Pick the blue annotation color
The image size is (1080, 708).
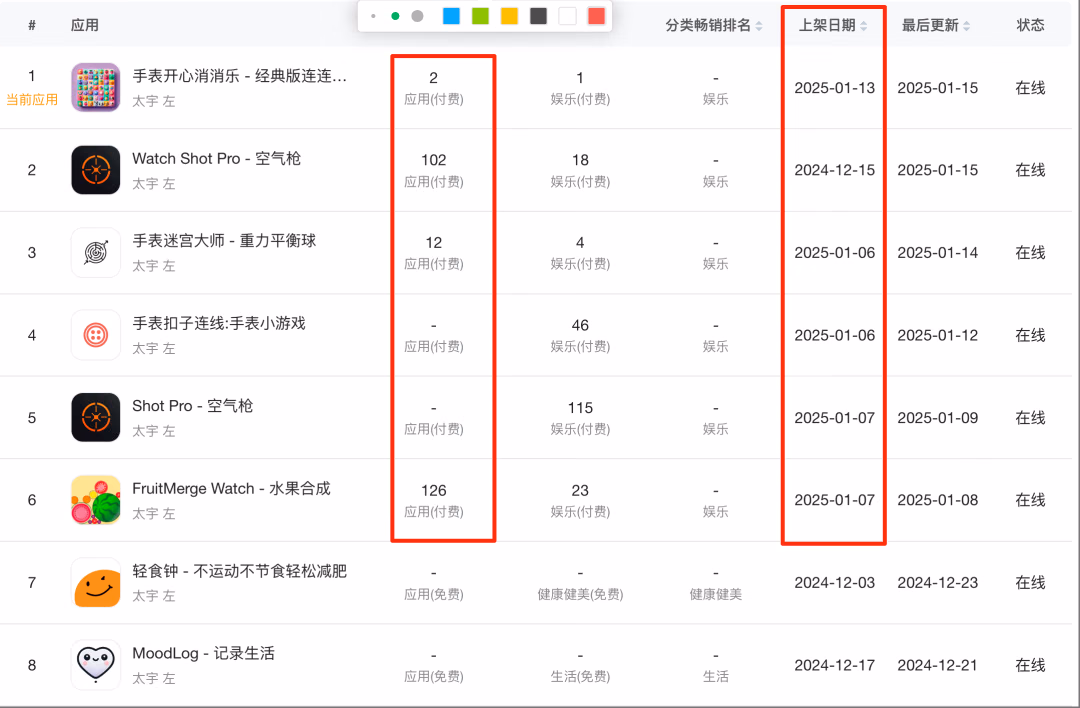(x=451, y=16)
